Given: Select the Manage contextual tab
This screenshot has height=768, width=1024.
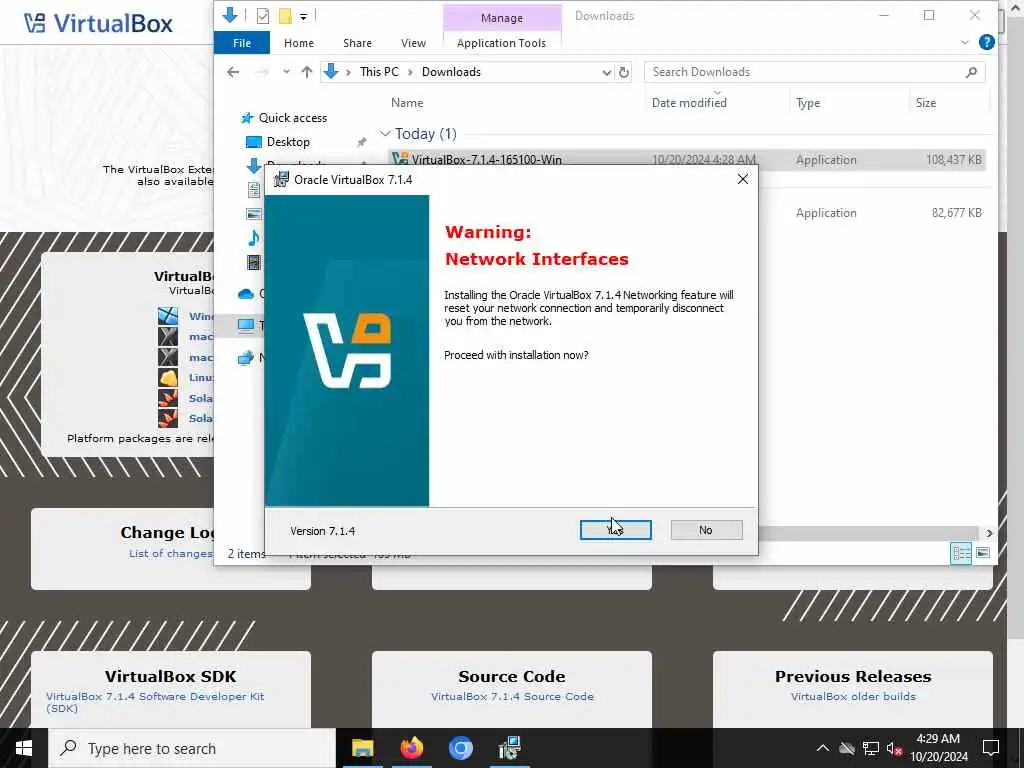Looking at the screenshot, I should pos(502,18).
